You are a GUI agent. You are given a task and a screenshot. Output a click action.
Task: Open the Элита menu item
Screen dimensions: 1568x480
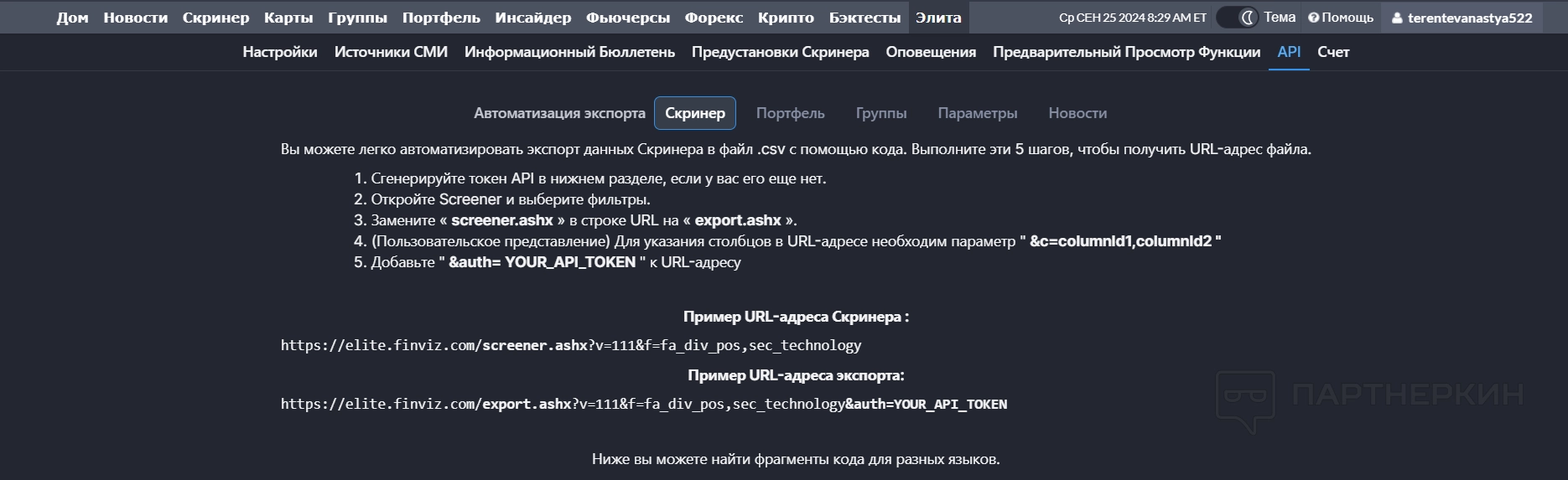(x=938, y=18)
